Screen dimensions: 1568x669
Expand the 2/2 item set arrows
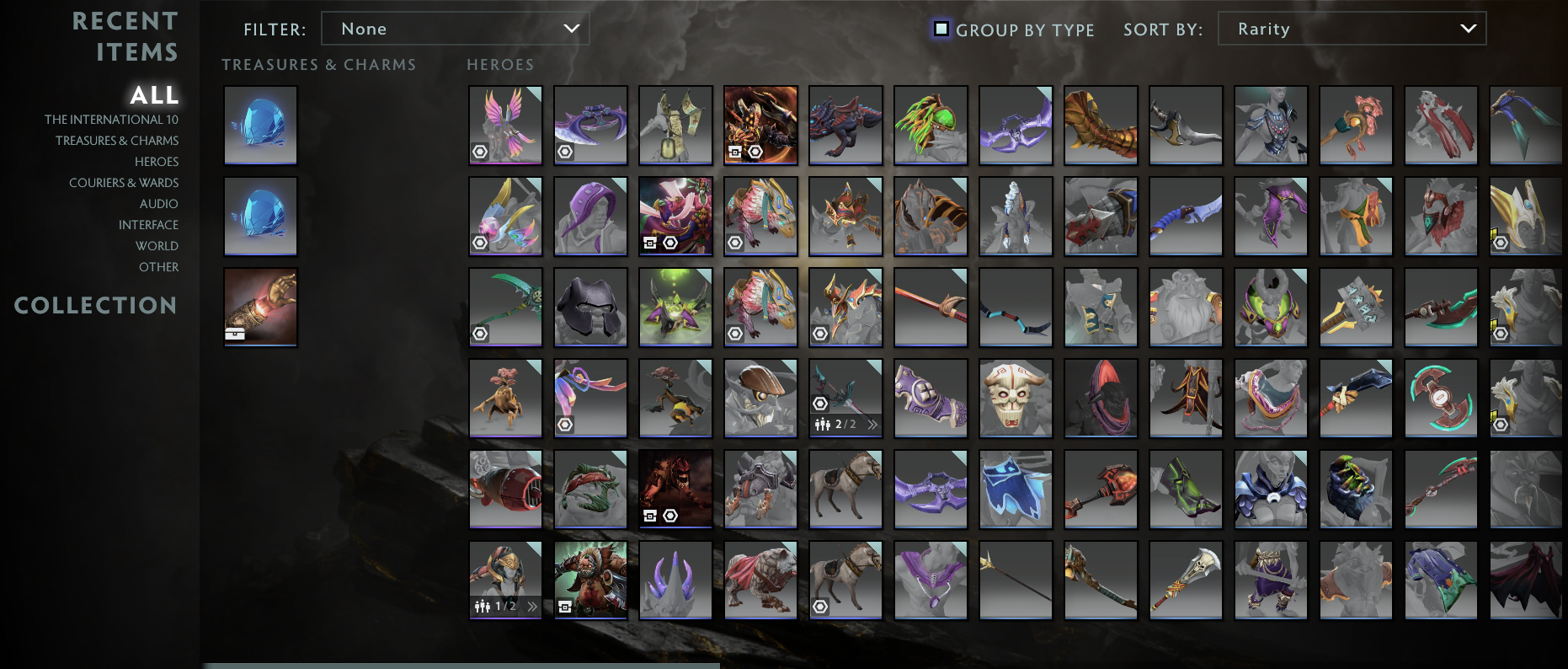[872, 425]
